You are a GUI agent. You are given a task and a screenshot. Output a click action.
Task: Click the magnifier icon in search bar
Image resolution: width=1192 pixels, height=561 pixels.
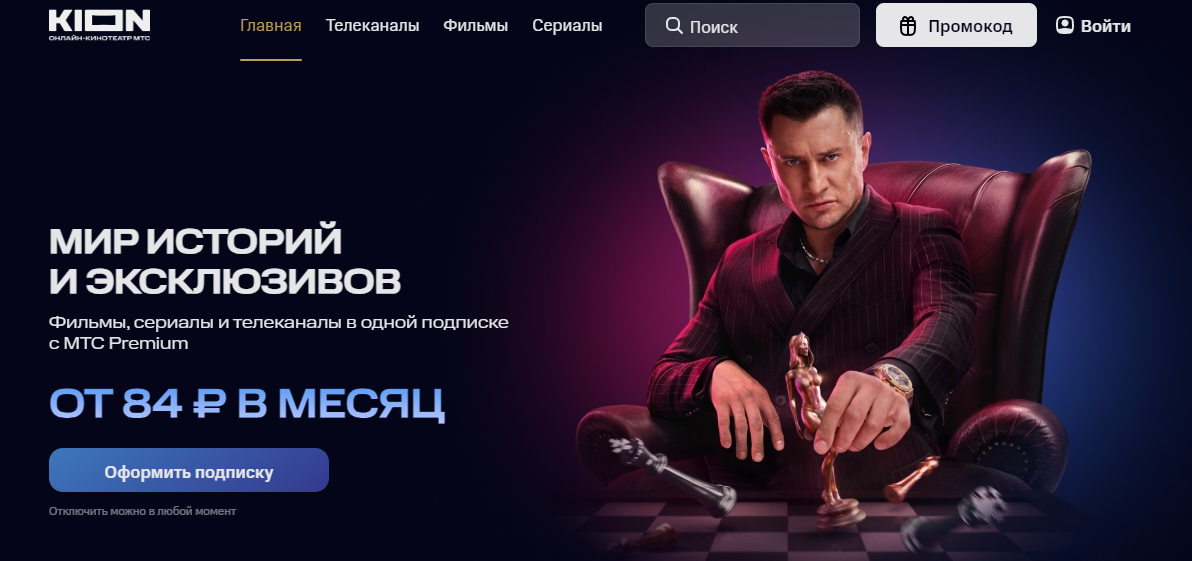pos(674,26)
